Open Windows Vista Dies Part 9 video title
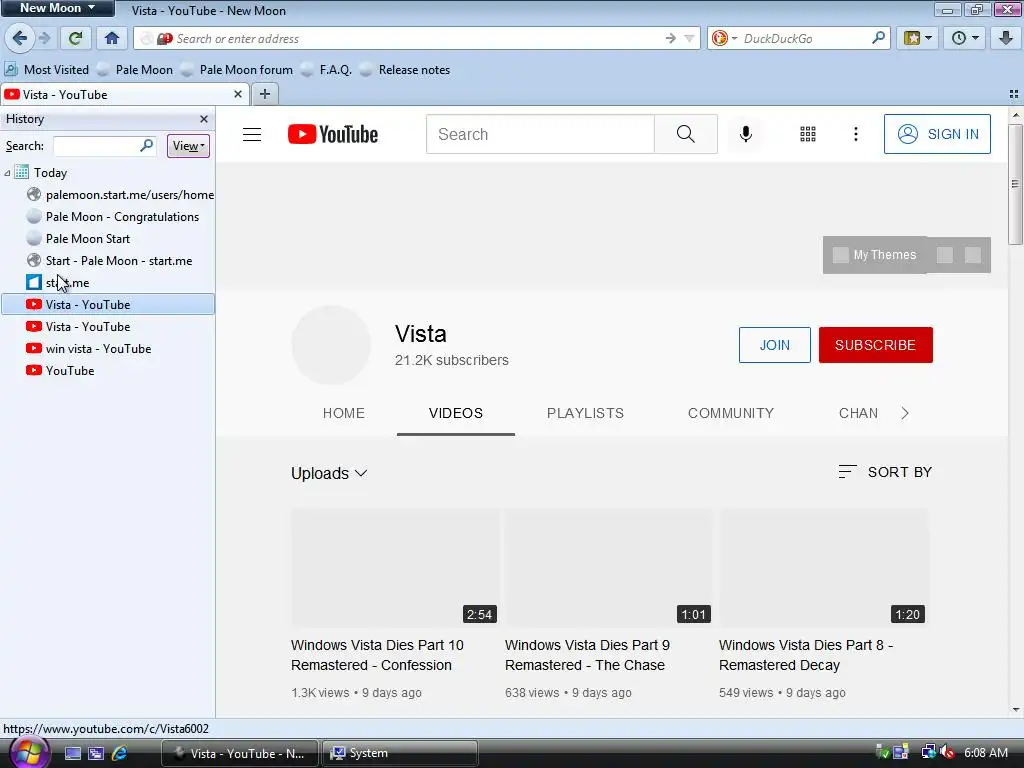 pos(587,655)
